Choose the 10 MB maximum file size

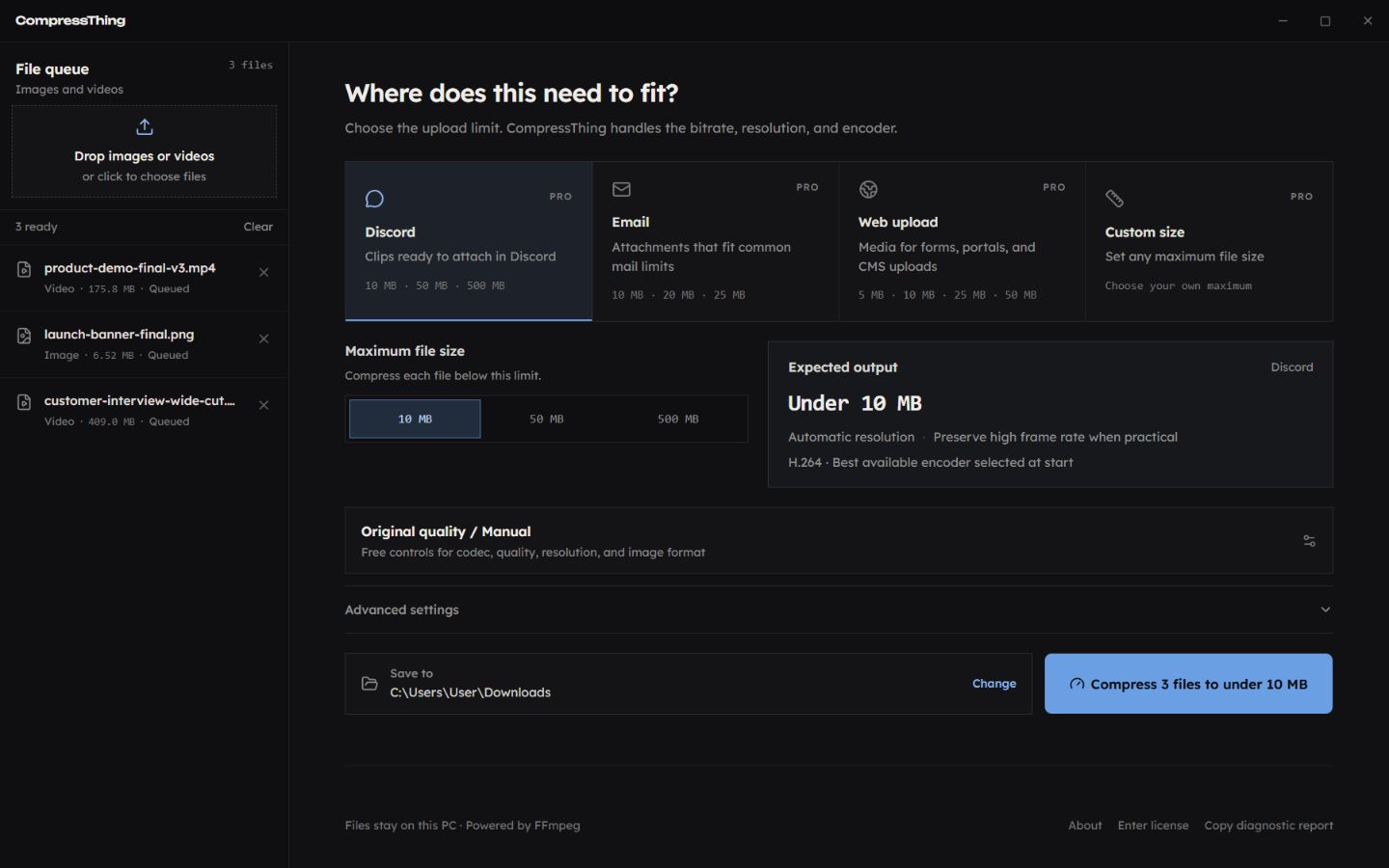click(x=415, y=420)
